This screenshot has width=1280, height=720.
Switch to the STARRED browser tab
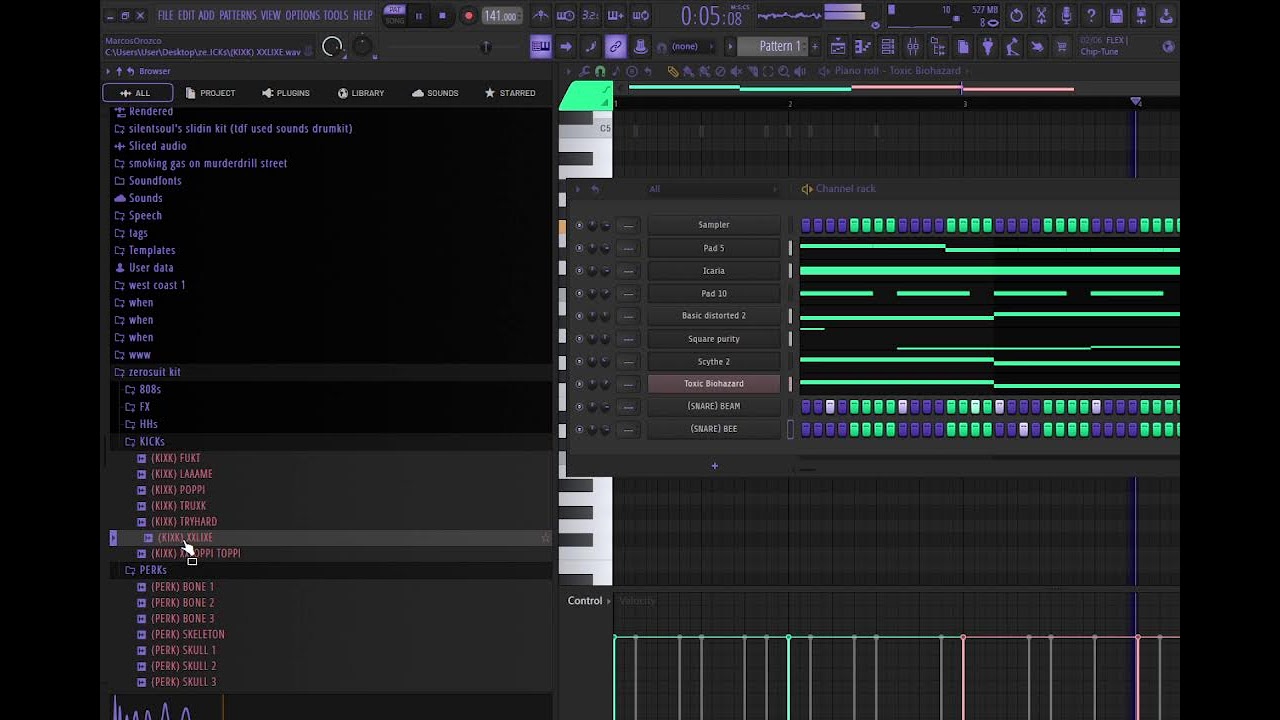coord(510,93)
